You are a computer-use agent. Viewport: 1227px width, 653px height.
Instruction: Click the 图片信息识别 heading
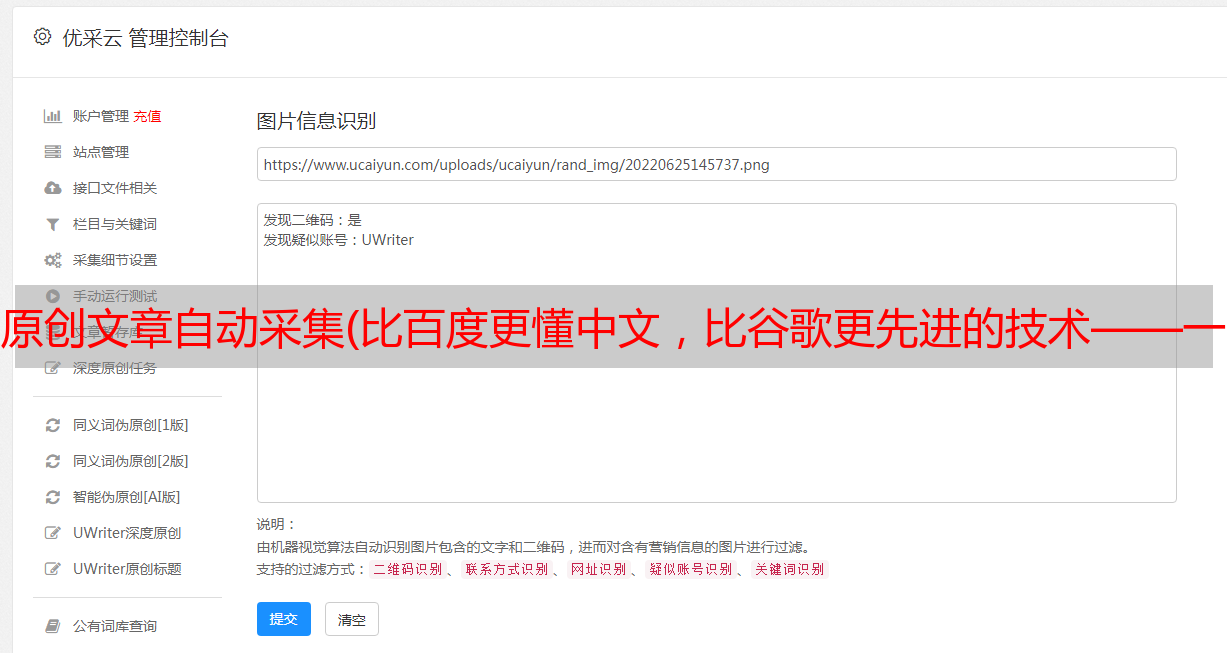[316, 121]
